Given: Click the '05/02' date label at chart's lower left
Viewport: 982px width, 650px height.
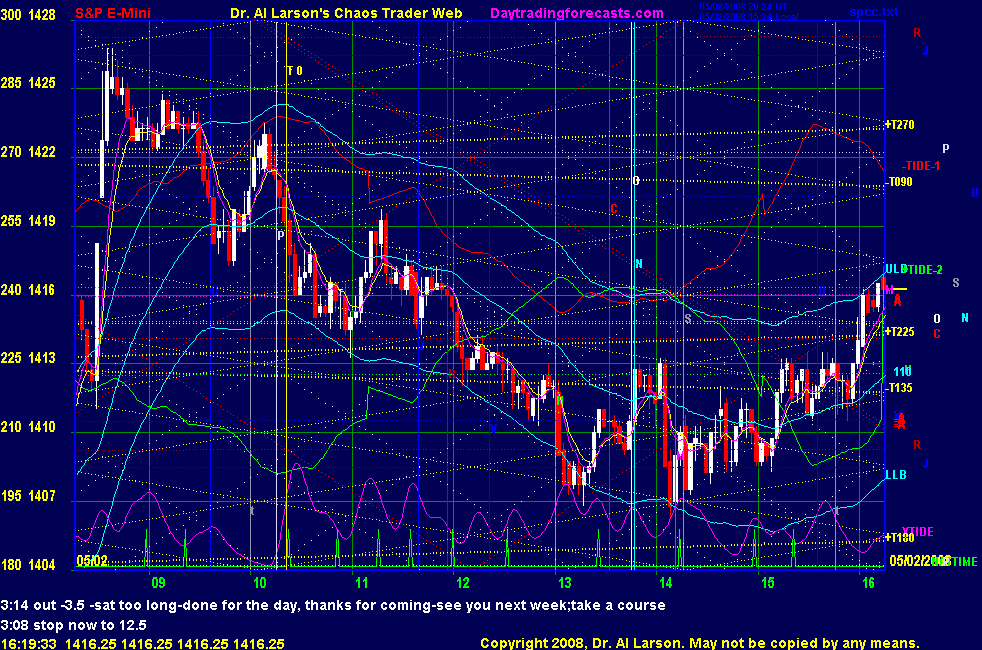Looking at the screenshot, I should pos(92,560).
